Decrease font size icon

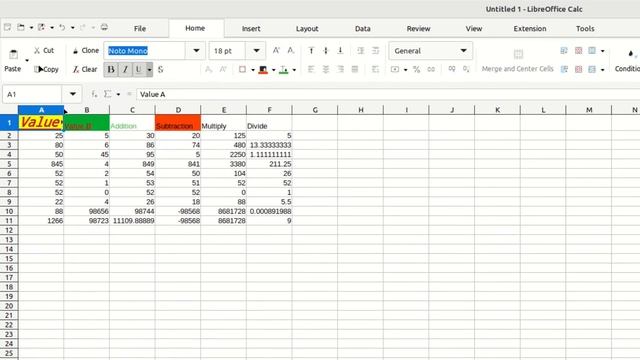click(291, 51)
